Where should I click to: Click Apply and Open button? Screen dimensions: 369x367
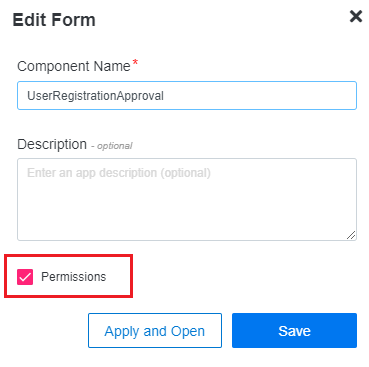(x=155, y=330)
